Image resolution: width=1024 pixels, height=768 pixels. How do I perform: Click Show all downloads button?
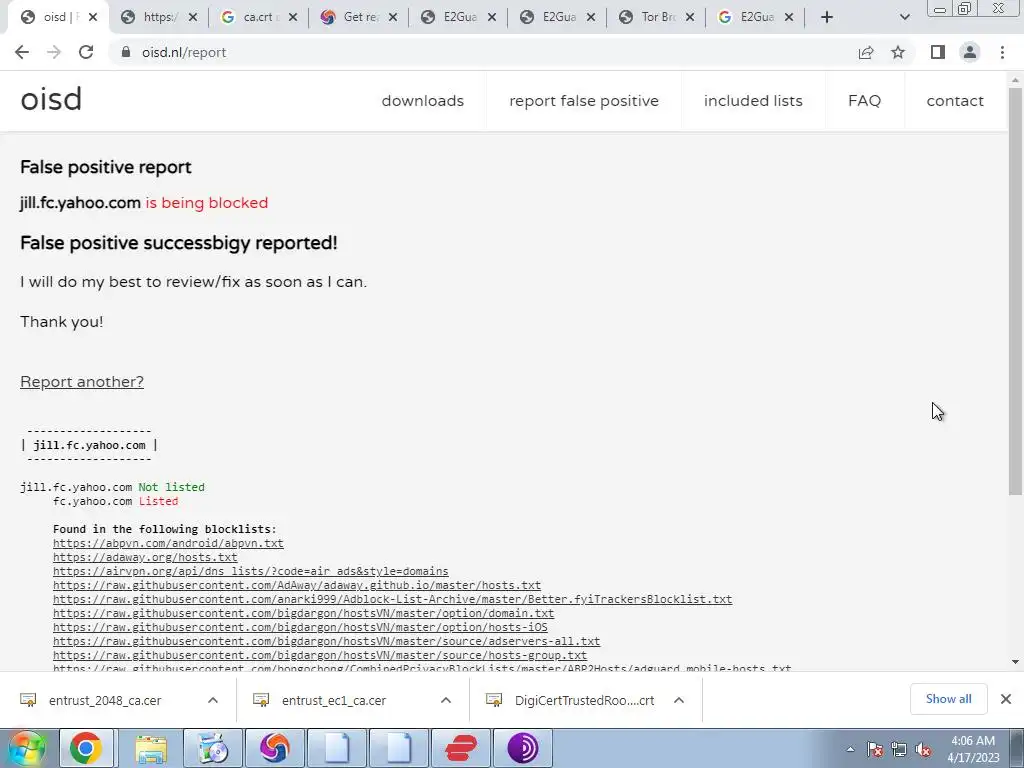point(948,699)
